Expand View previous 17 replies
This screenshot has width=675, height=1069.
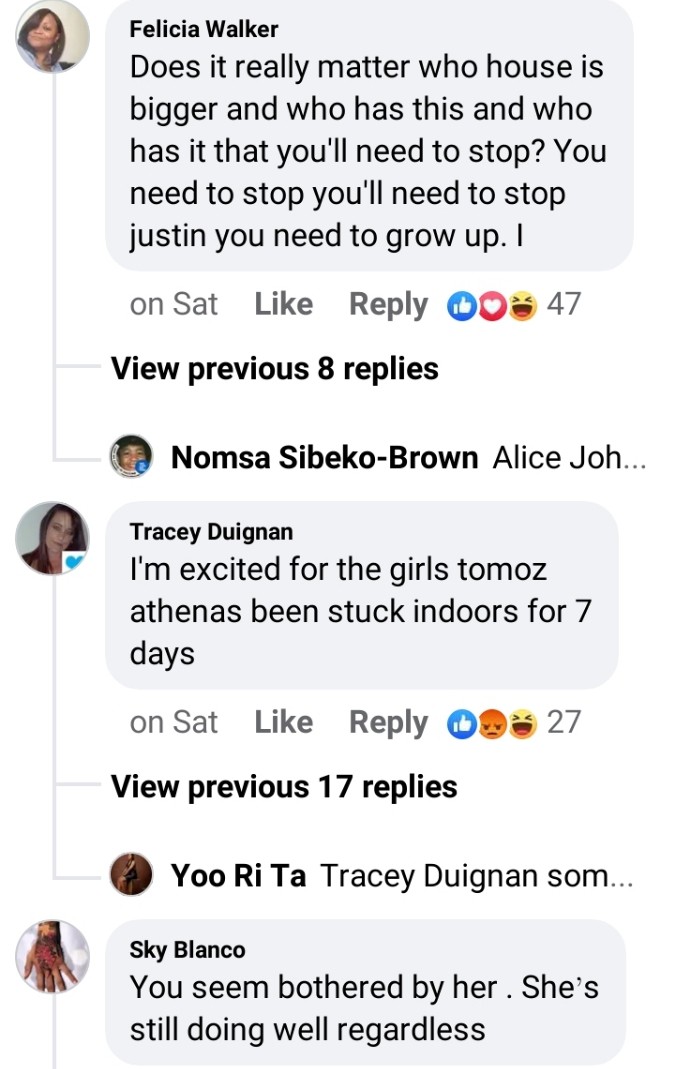pos(283,787)
